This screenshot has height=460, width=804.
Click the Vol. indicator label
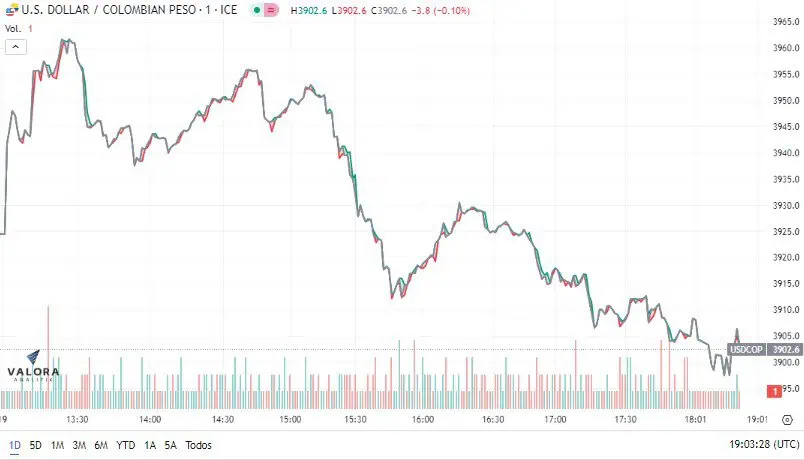click(13, 29)
